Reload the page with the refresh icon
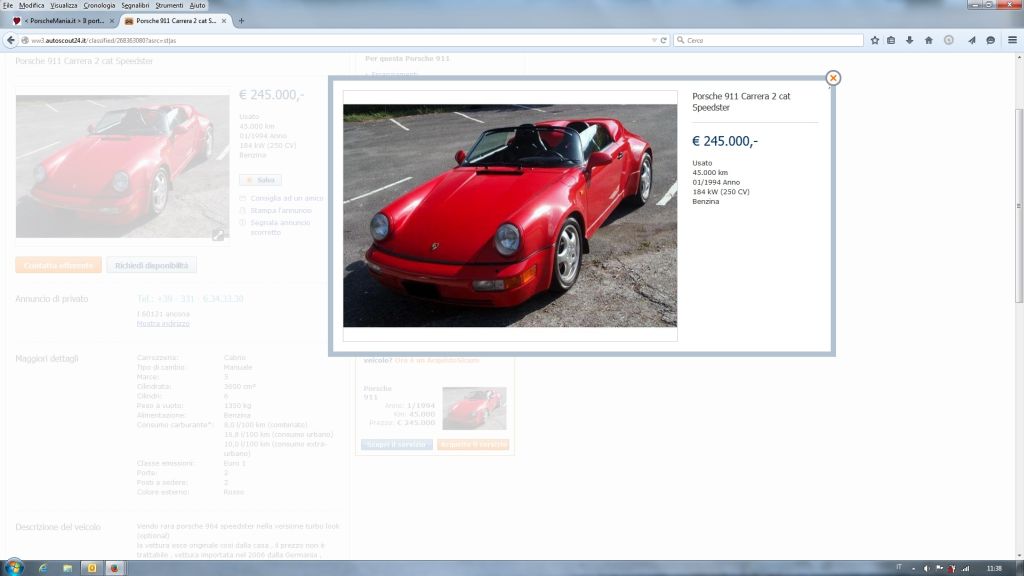This screenshot has width=1024, height=576. tap(664, 40)
